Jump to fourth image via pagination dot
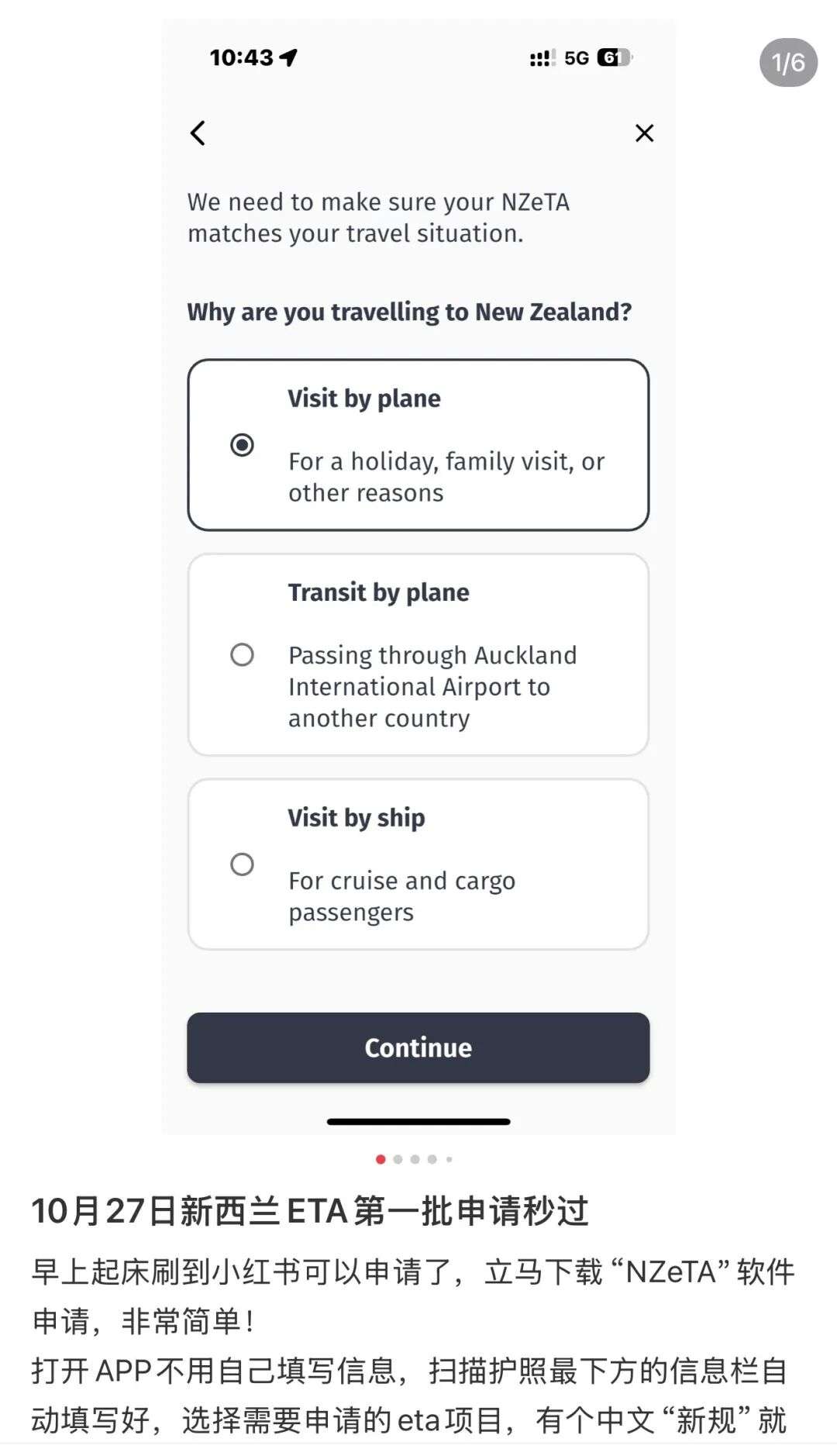 point(432,1159)
